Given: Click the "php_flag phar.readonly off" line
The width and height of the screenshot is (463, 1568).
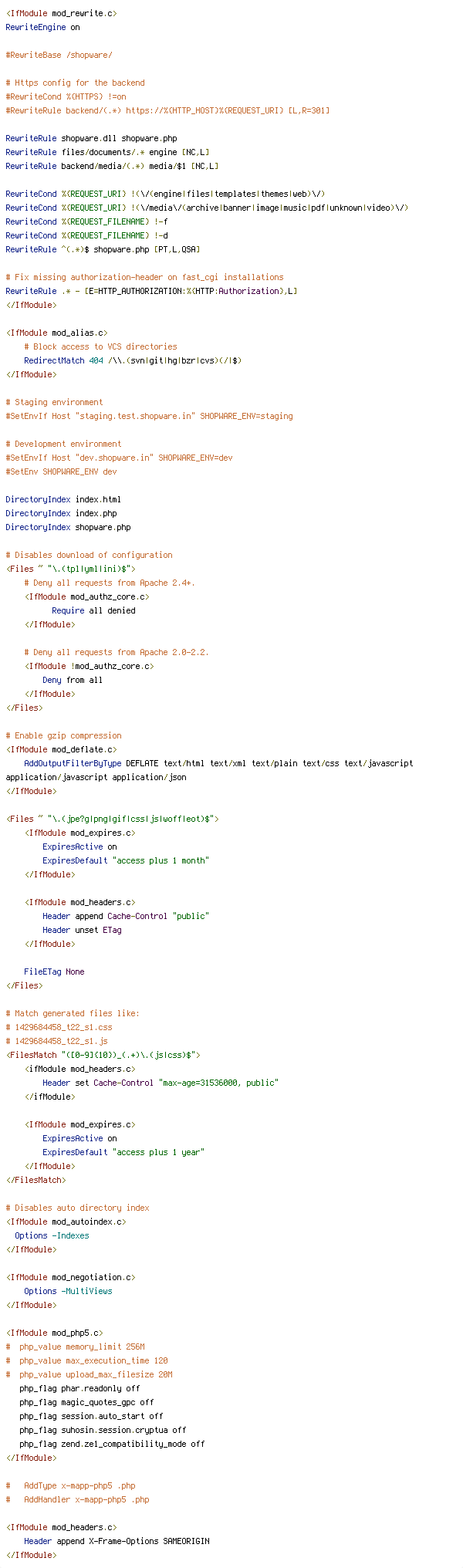Looking at the screenshot, I should click(x=79, y=1388).
